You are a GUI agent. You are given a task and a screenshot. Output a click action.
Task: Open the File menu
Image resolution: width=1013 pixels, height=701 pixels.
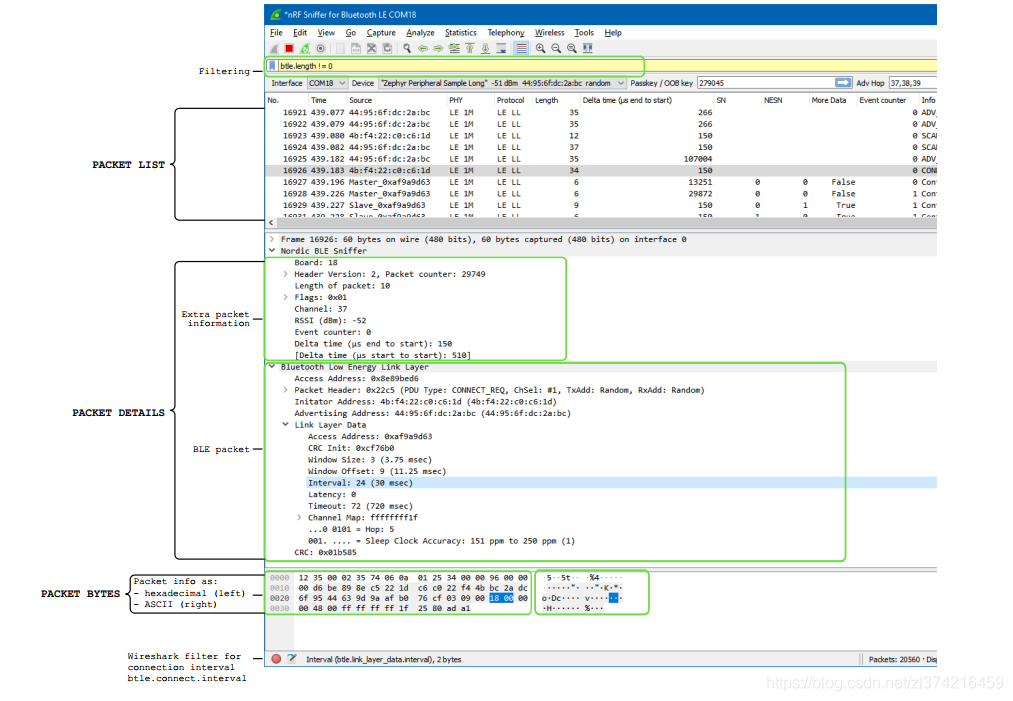click(x=277, y=33)
